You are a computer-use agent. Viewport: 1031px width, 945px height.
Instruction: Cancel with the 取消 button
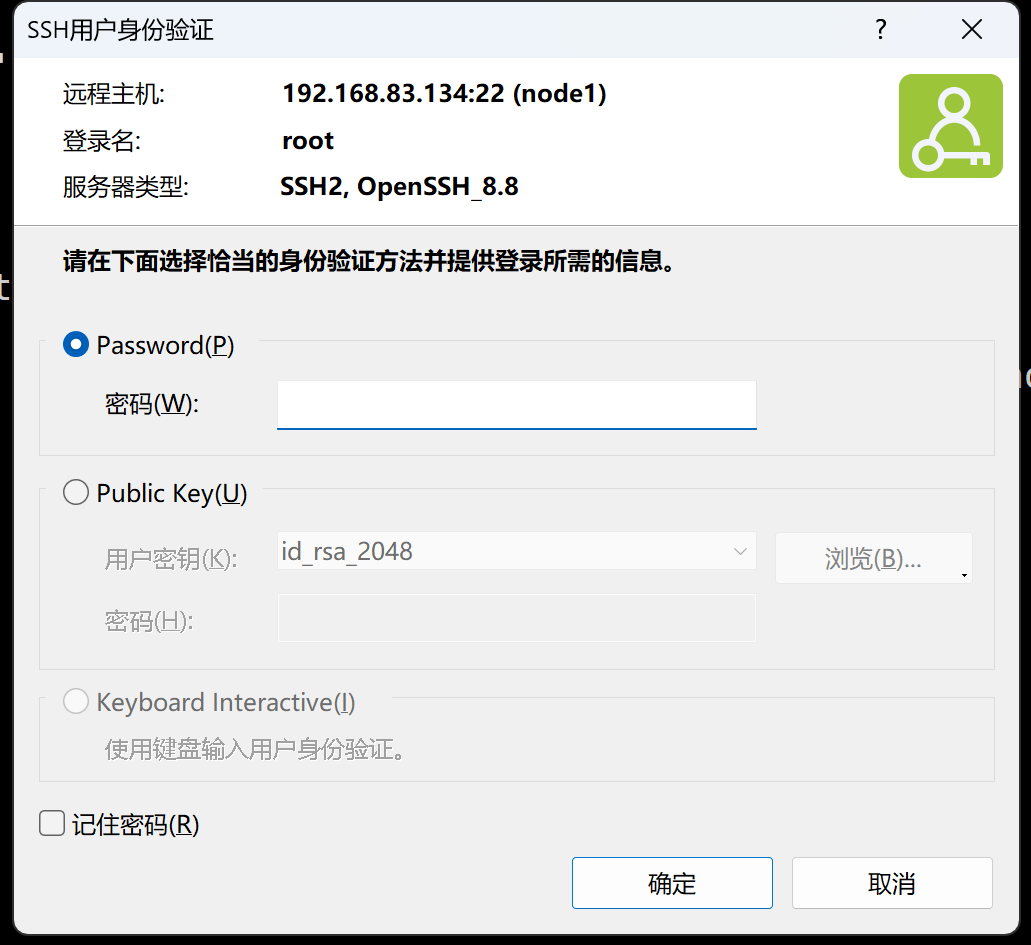point(892,883)
